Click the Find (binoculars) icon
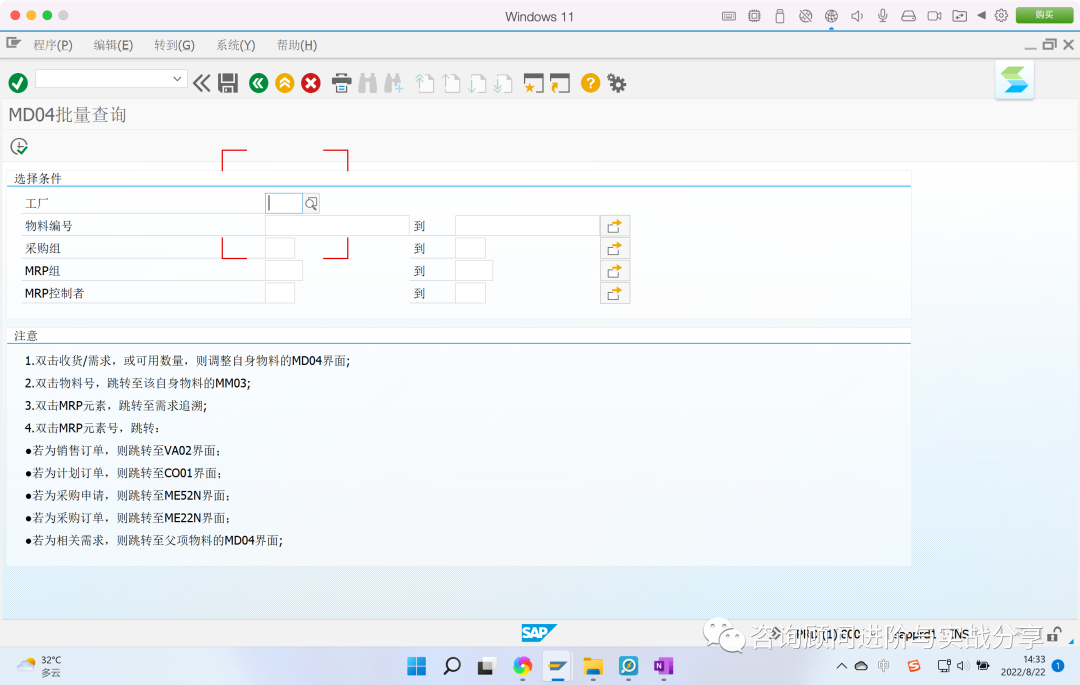The image size is (1080, 685). [x=366, y=83]
